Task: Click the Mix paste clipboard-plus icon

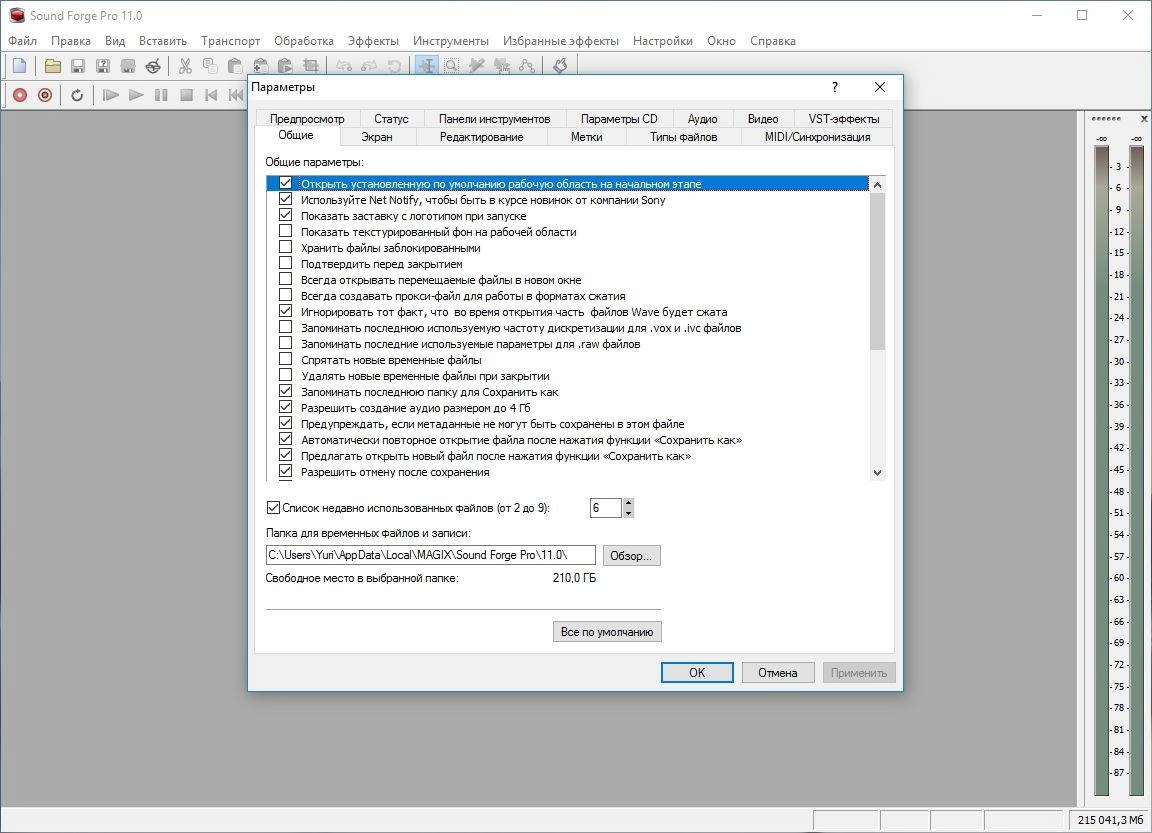Action: pyautogui.click(x=260, y=66)
